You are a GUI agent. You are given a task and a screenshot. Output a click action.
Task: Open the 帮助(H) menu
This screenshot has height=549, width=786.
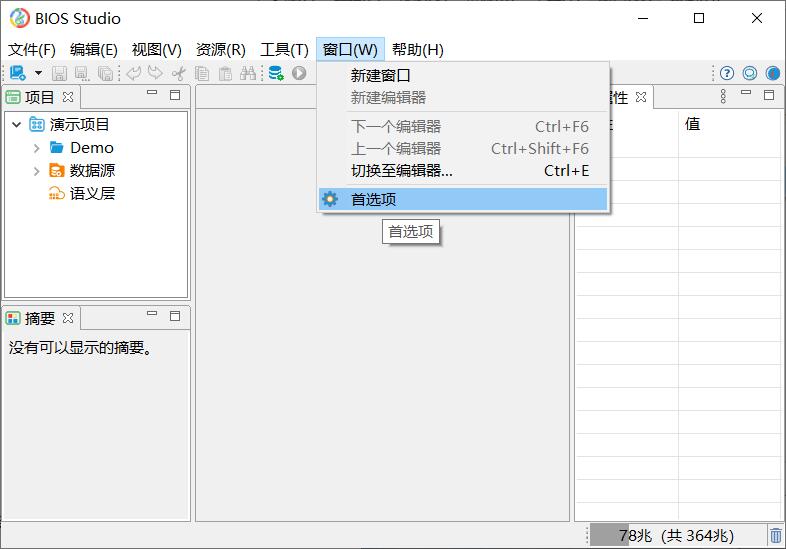click(418, 50)
